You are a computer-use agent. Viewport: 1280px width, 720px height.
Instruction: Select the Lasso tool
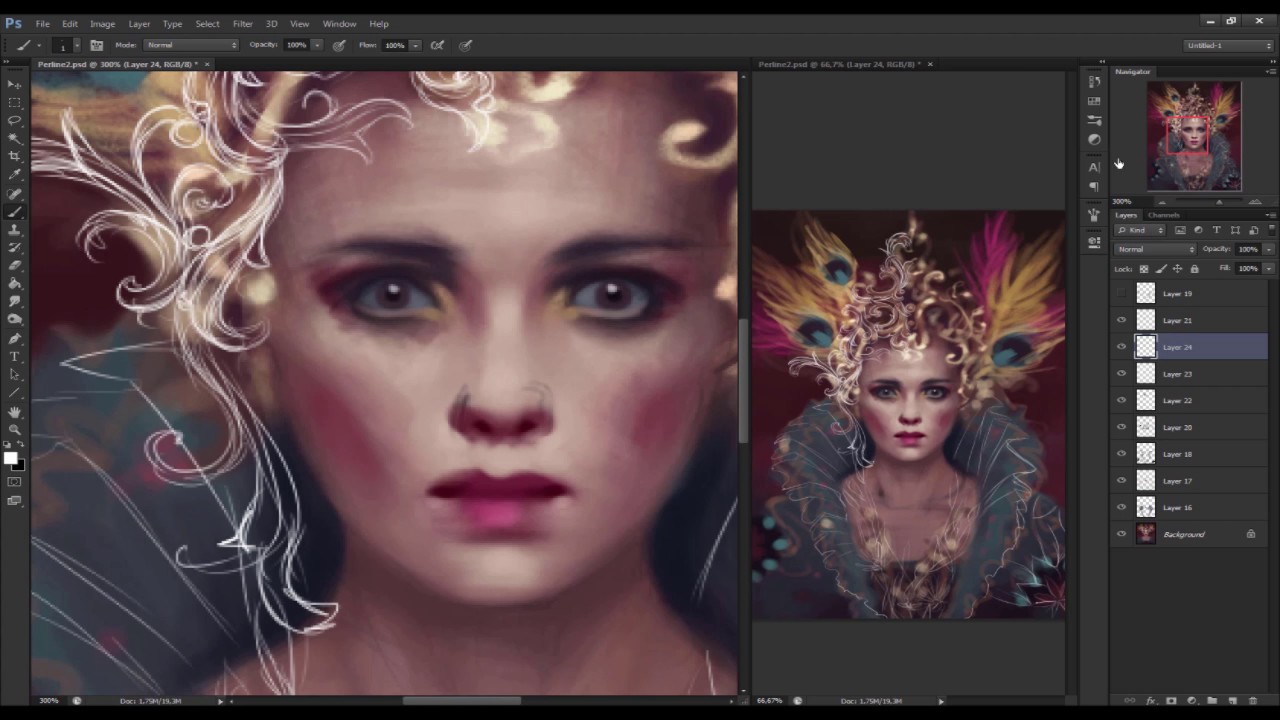pyautogui.click(x=14, y=120)
